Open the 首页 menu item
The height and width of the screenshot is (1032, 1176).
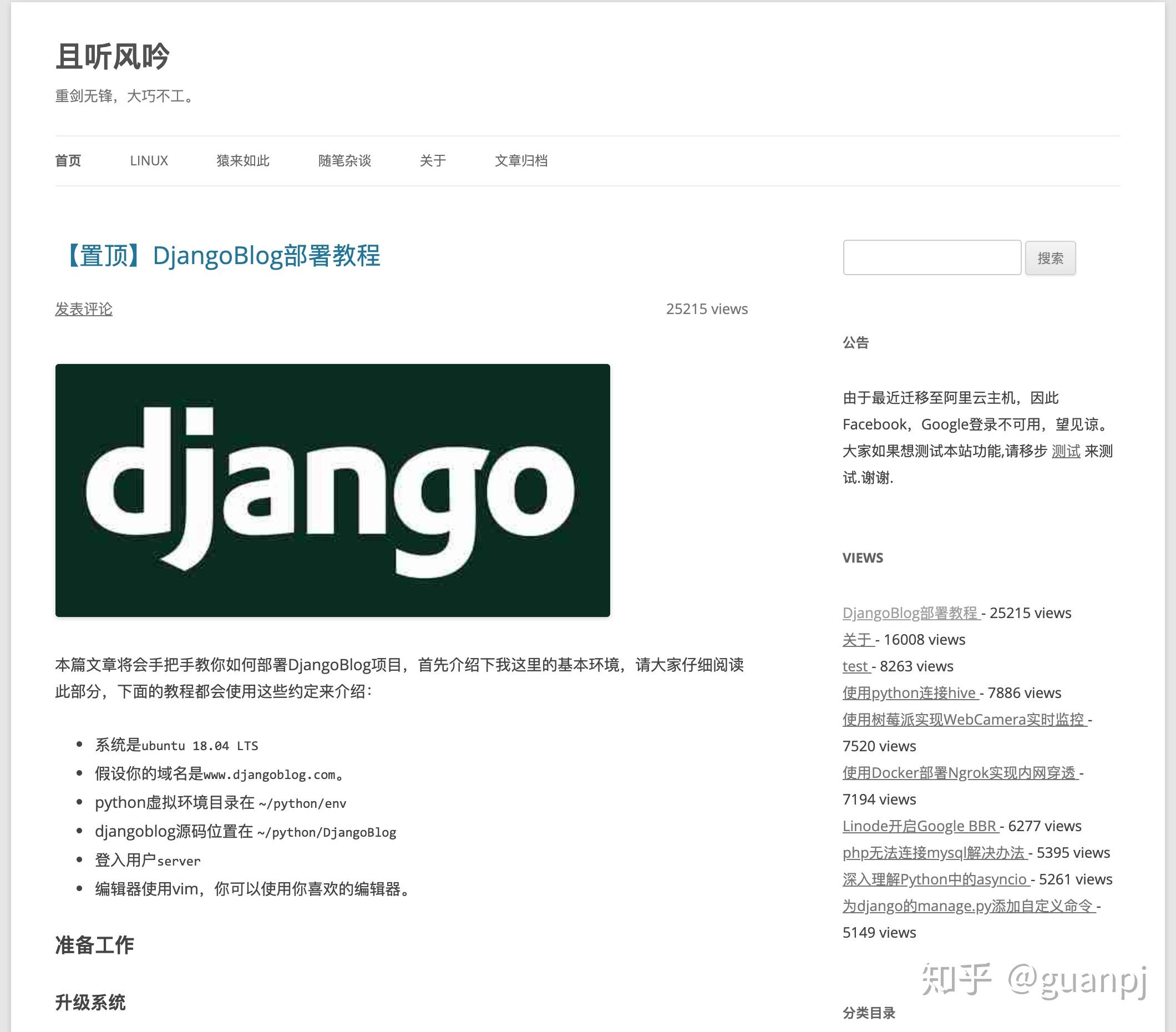tap(68, 160)
